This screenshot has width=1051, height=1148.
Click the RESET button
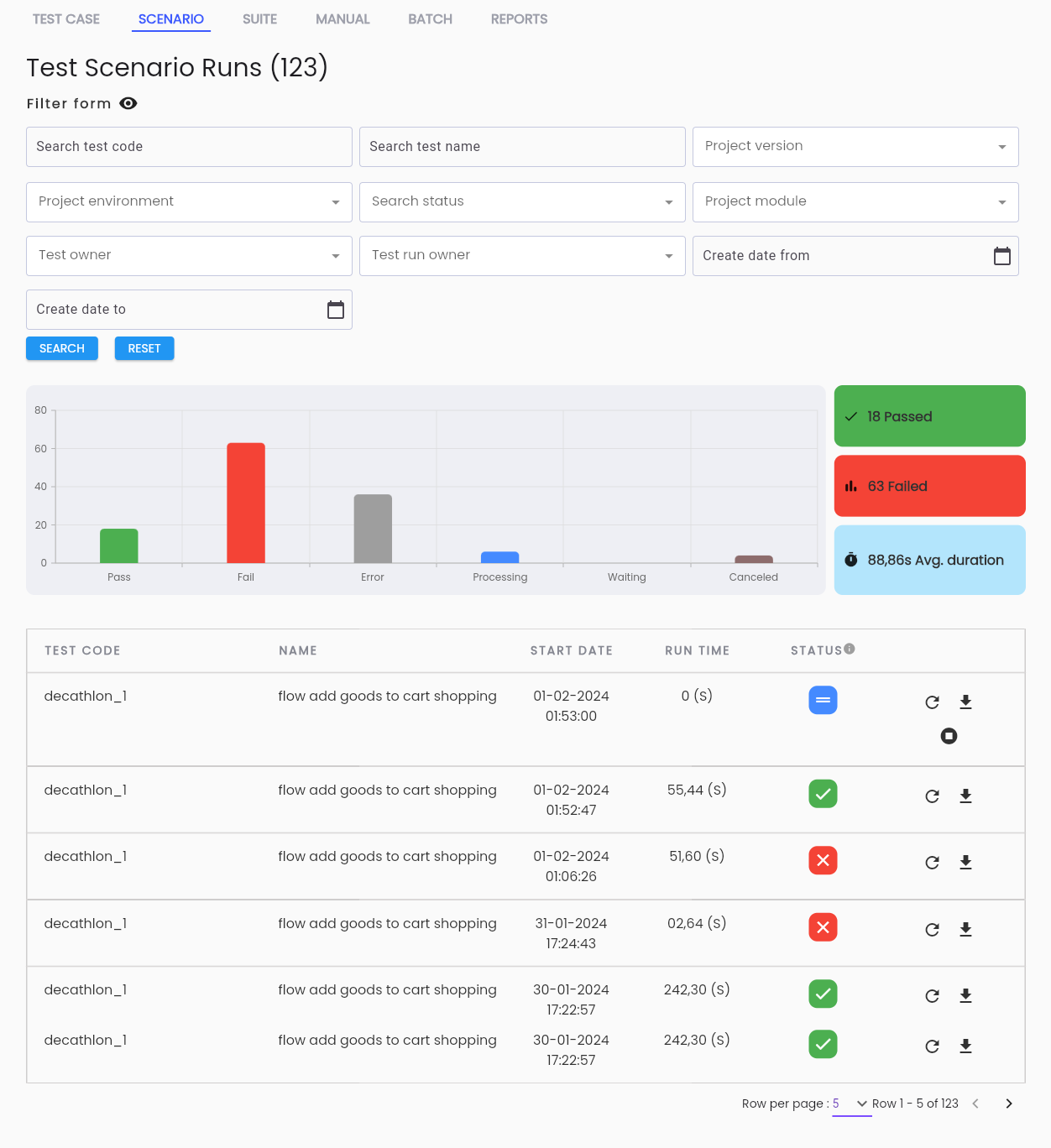(x=144, y=348)
